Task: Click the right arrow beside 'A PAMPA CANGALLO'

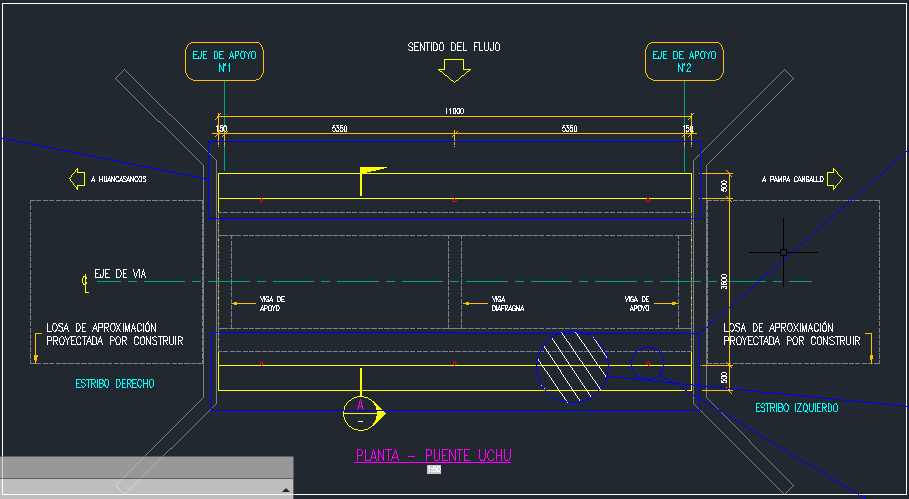Action: coord(835,179)
